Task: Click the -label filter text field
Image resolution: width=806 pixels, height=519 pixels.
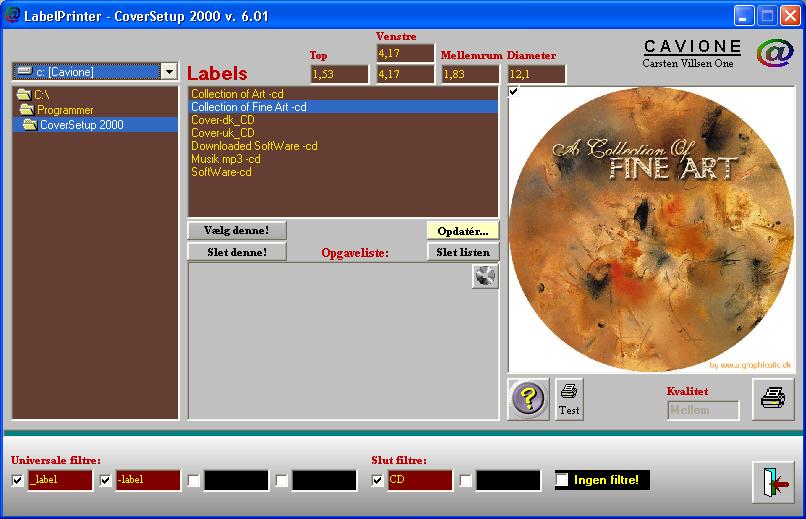Action: click(x=148, y=480)
